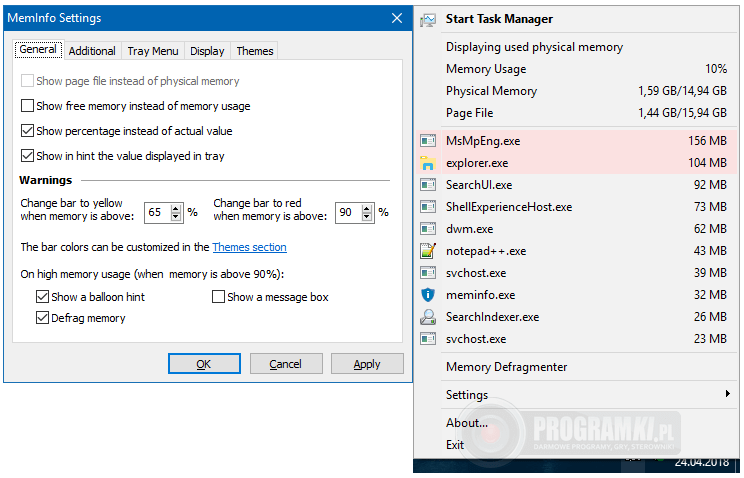Increase the red bar threshold spinner

(367, 208)
